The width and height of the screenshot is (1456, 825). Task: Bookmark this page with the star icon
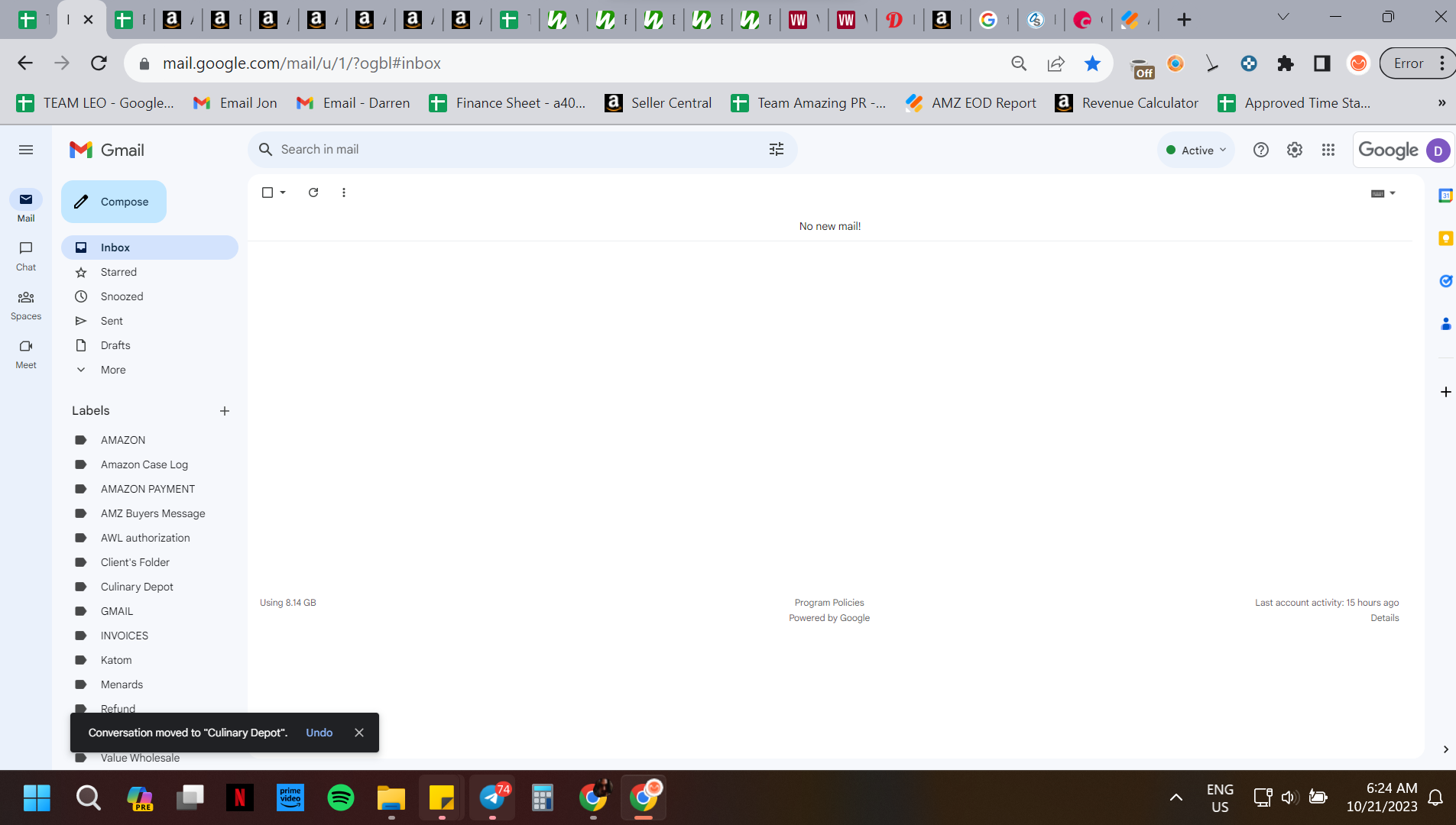click(x=1092, y=63)
